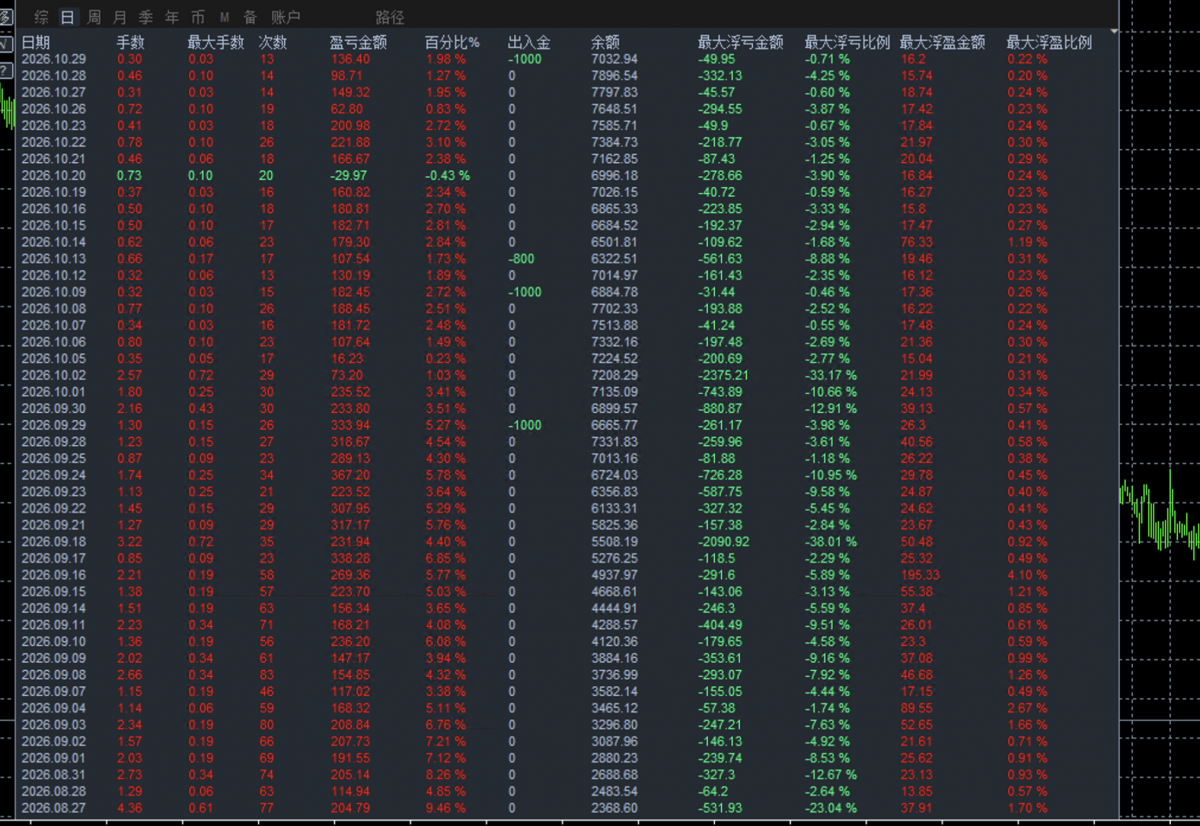Click the -33.17 % floating loss ratio
Viewport: 1200px width, 826px height.
click(x=830, y=375)
